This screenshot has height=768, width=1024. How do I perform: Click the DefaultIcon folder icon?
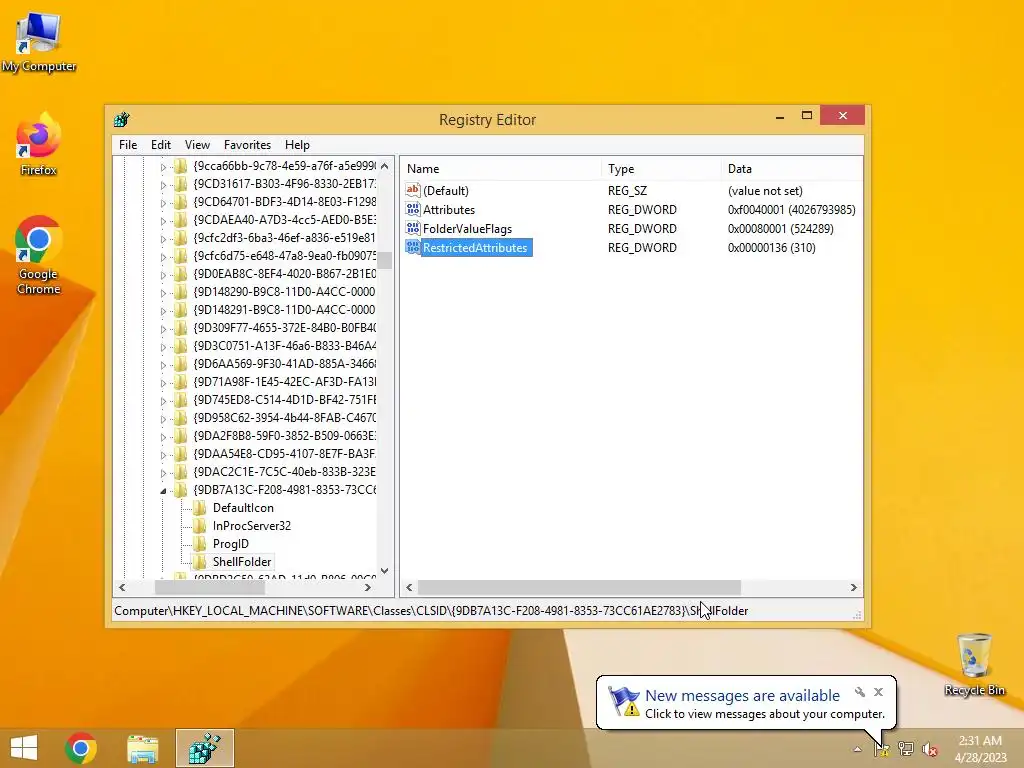click(x=200, y=507)
